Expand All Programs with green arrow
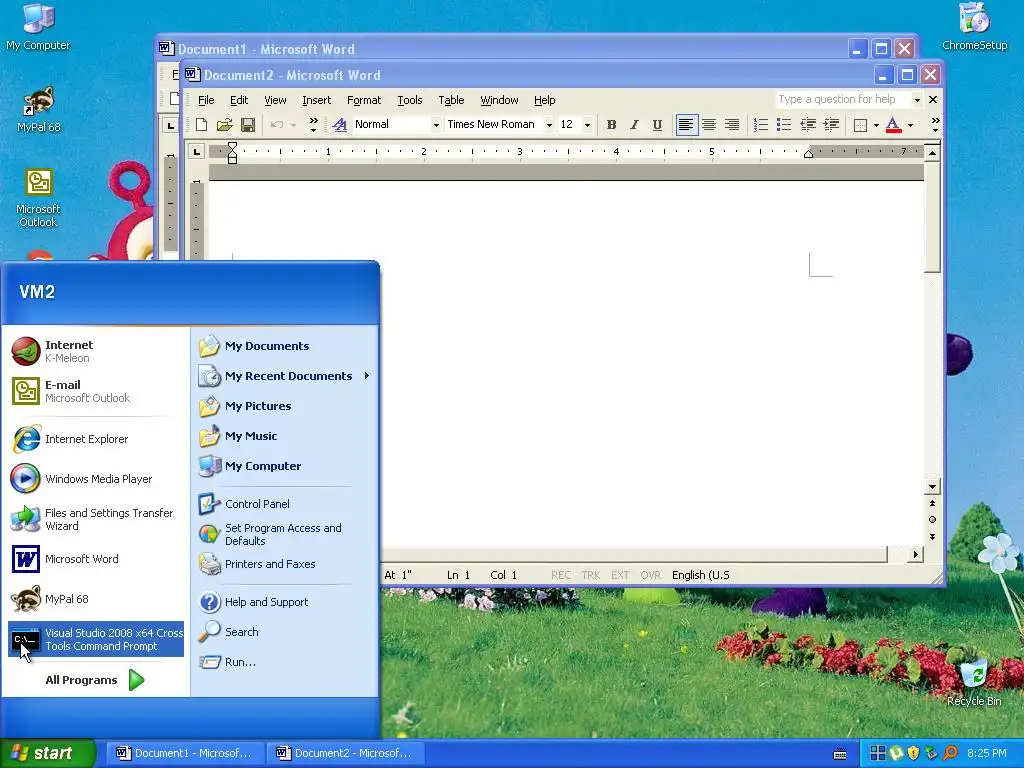This screenshot has width=1024, height=768. pyautogui.click(x=95, y=680)
